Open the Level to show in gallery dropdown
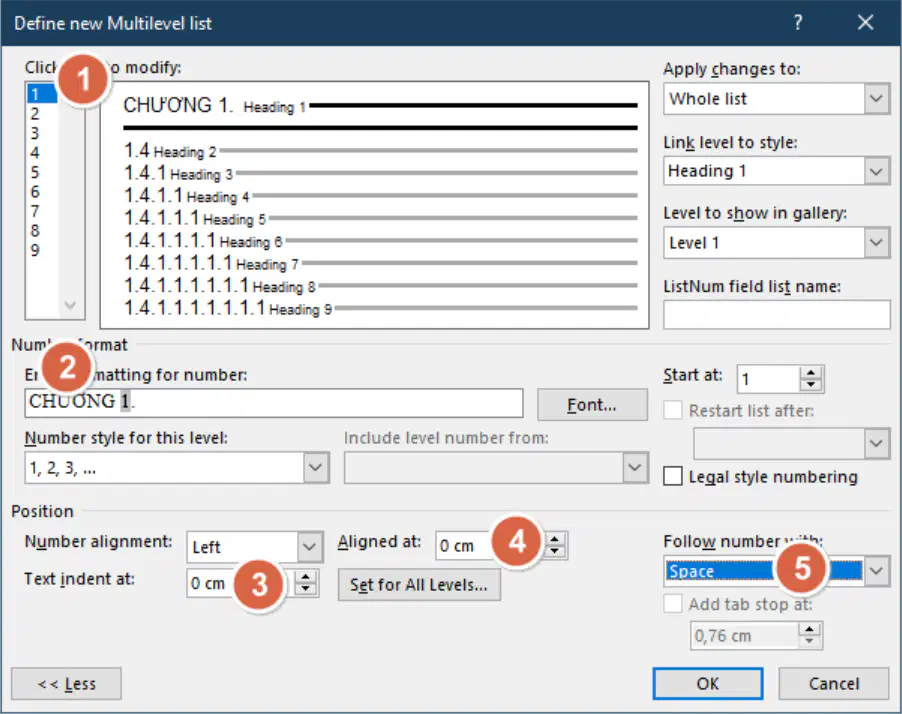 tap(876, 242)
